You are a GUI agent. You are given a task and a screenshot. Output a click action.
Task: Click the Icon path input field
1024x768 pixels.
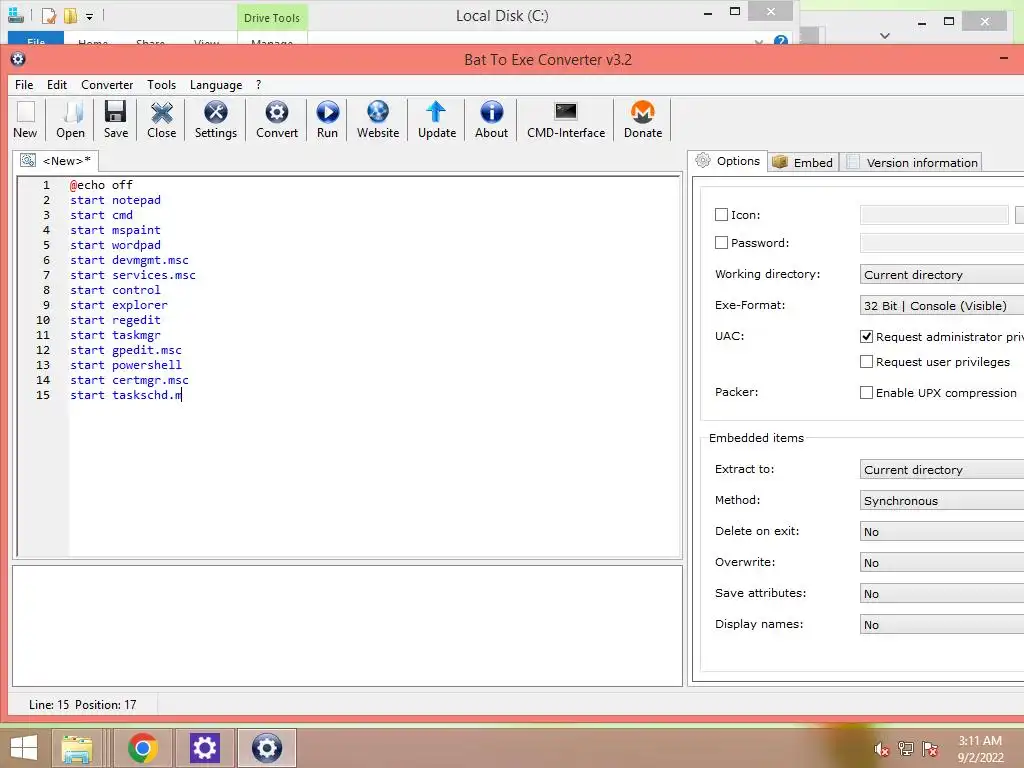(x=934, y=214)
